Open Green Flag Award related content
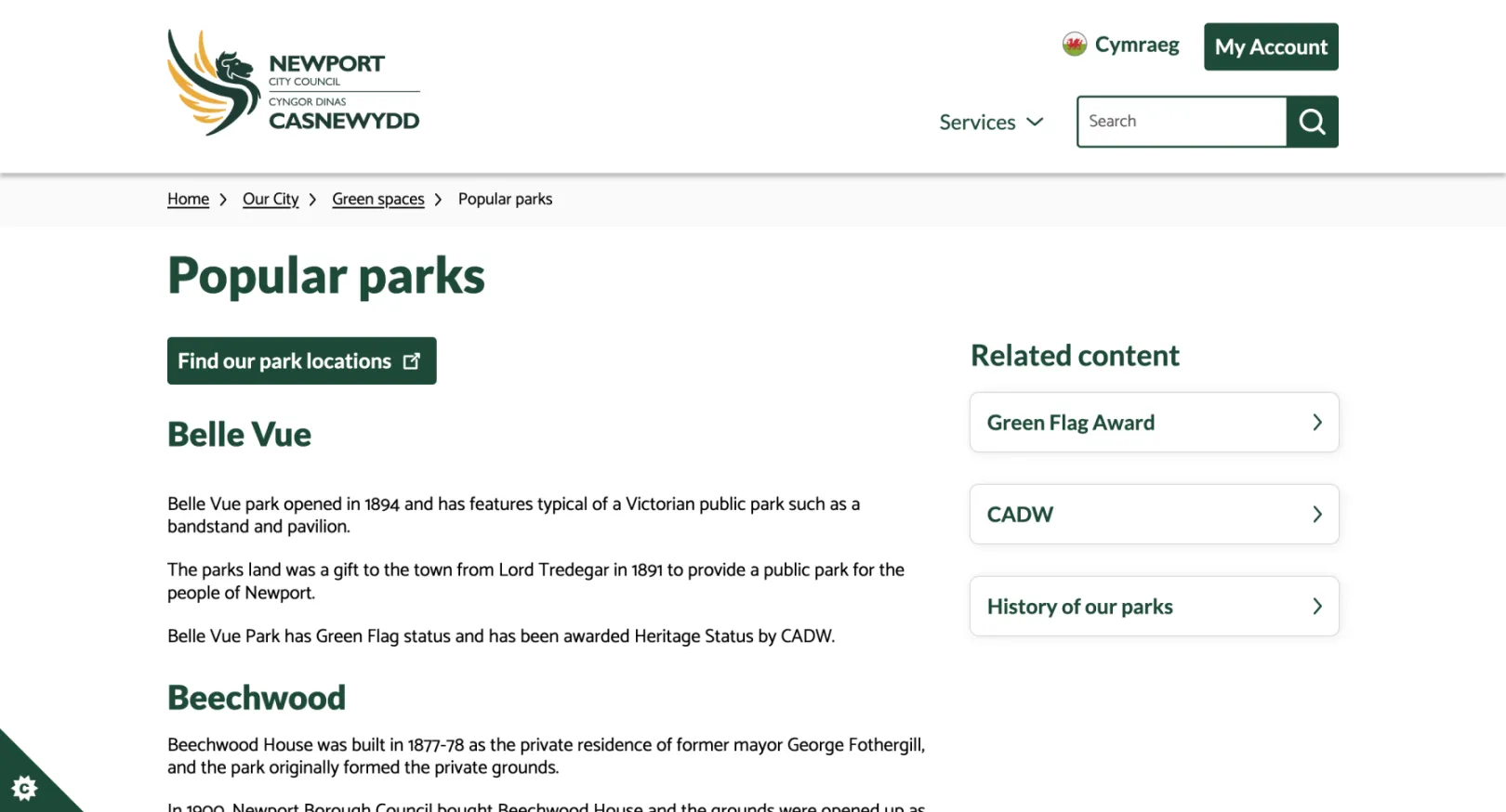Screen dimensions: 1506x812 [1071, 423]
